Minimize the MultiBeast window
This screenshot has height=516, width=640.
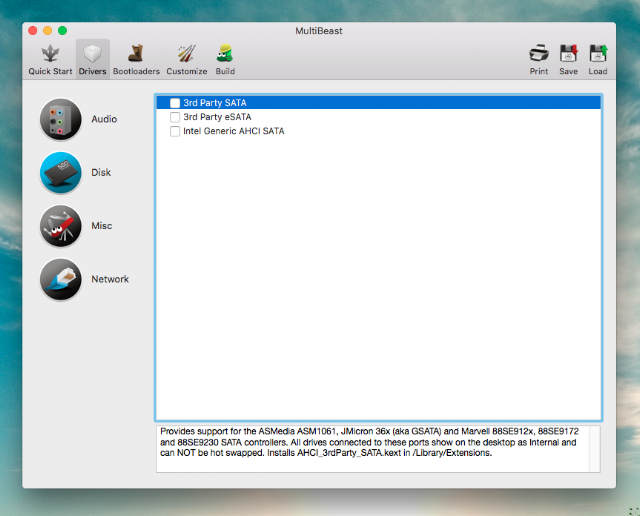click(x=47, y=31)
